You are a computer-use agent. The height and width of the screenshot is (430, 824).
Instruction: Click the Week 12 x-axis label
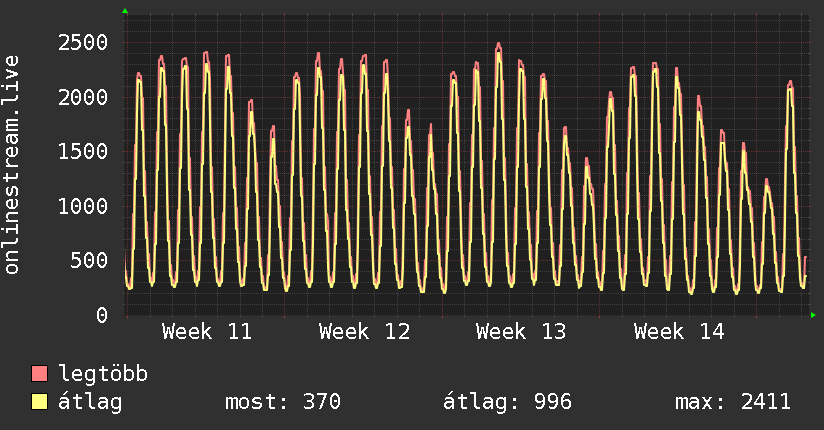[364, 332]
